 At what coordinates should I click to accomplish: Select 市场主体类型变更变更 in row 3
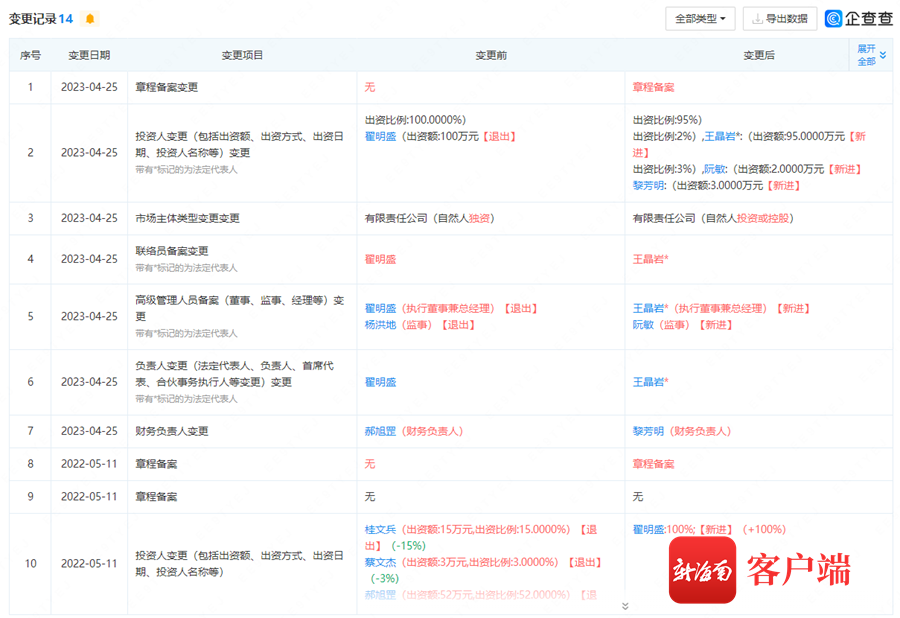[x=187, y=219]
